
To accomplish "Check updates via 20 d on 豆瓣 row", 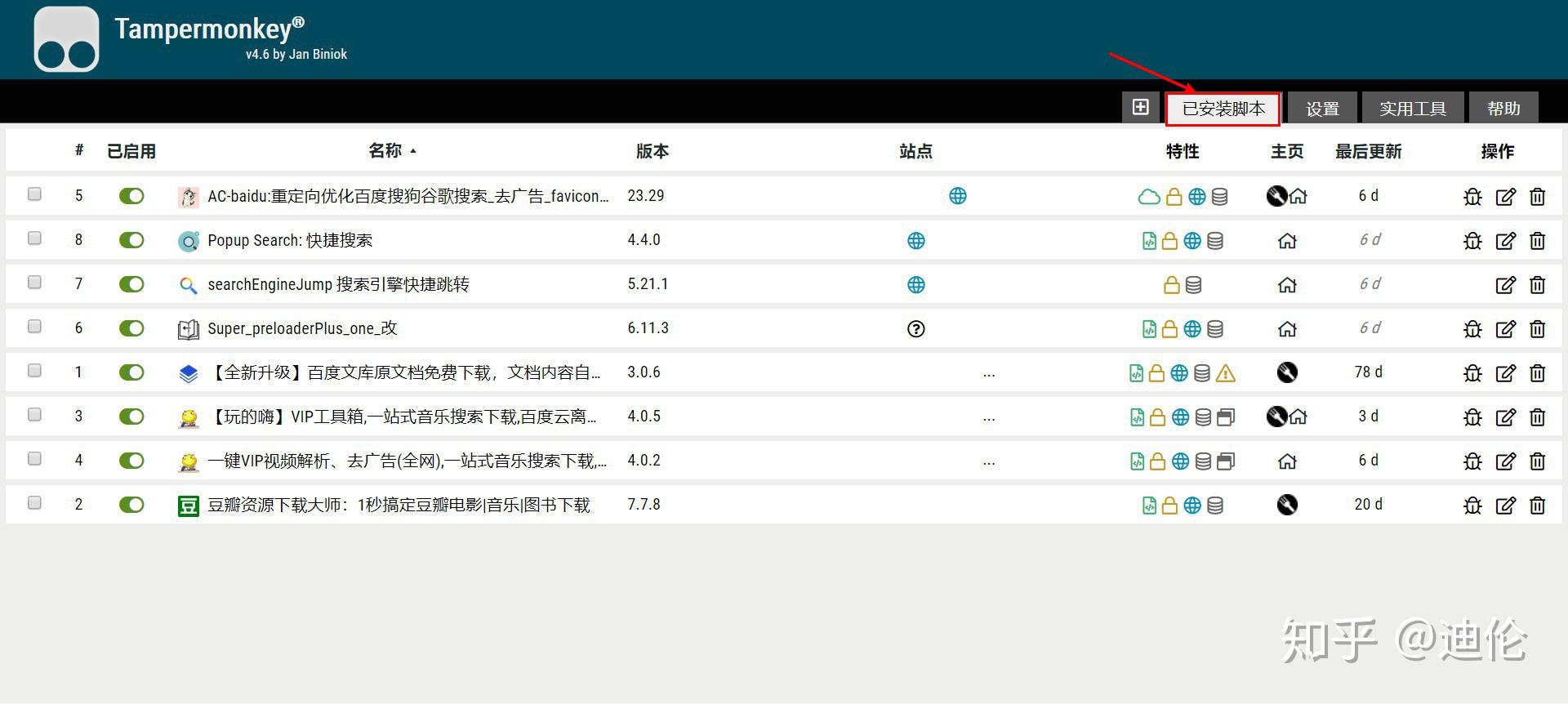I will [x=1368, y=504].
